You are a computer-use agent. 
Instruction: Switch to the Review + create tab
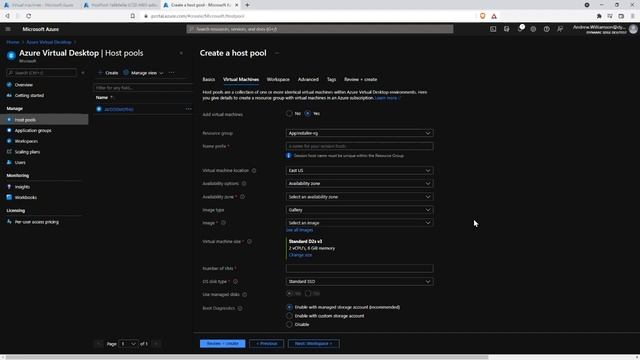click(360, 80)
